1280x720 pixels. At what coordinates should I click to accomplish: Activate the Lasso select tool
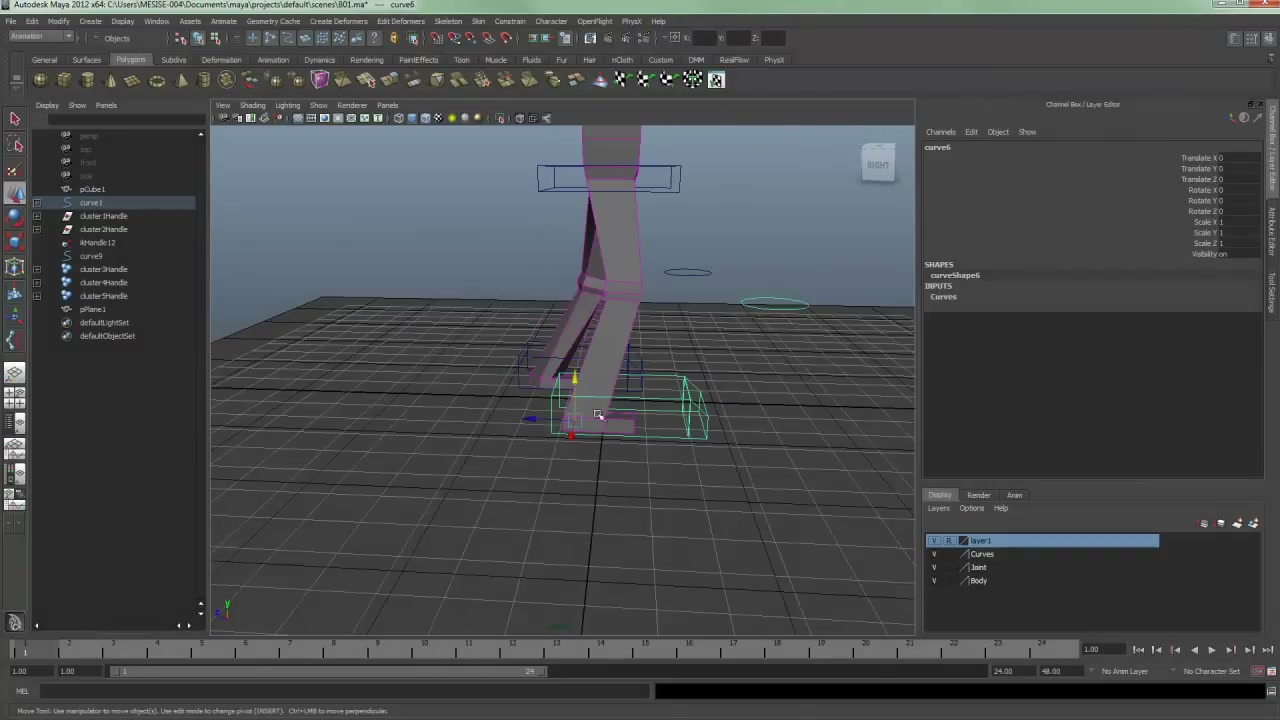(x=14, y=144)
